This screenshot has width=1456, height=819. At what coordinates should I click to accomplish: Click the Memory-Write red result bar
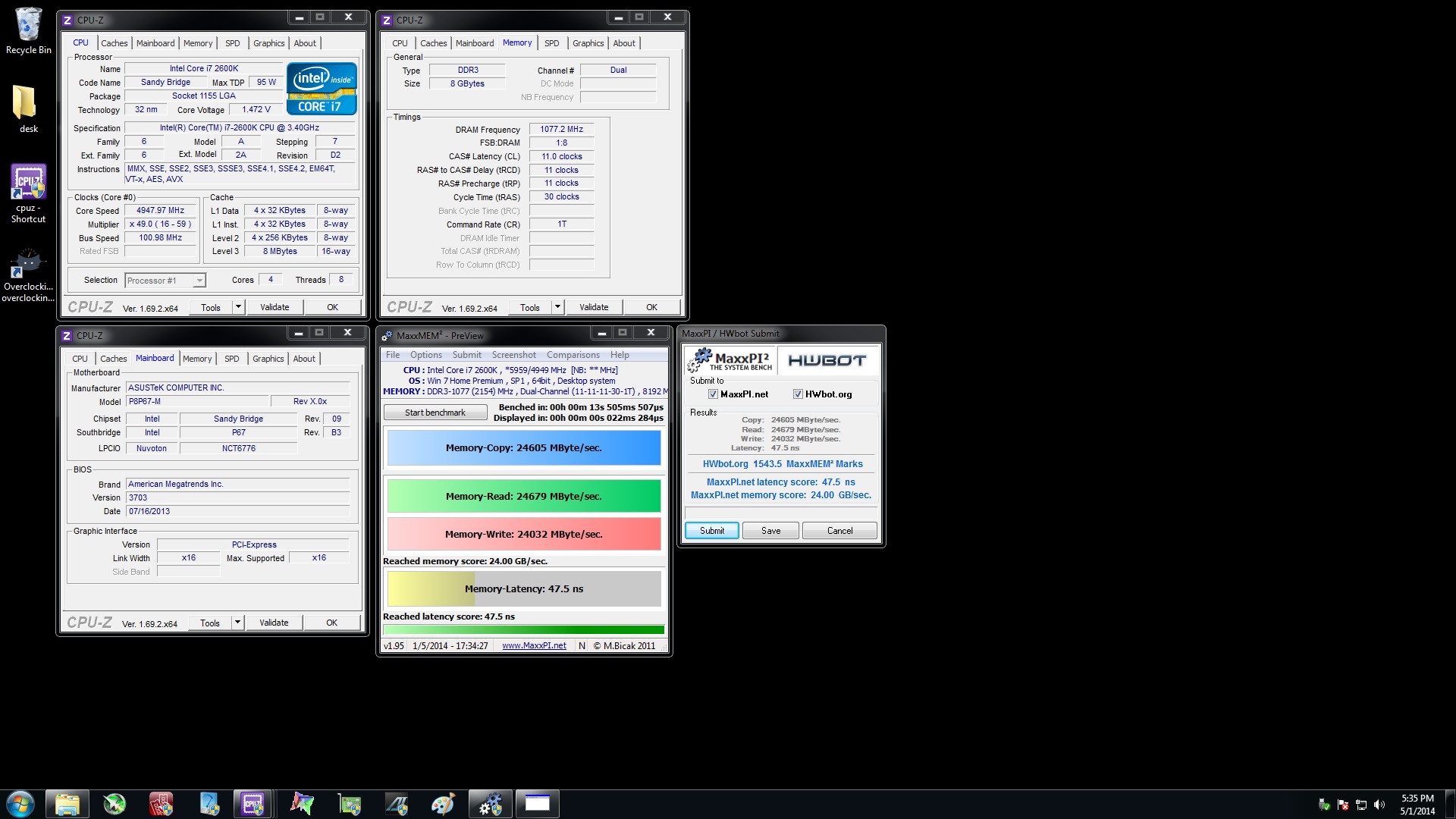pyautogui.click(x=524, y=534)
